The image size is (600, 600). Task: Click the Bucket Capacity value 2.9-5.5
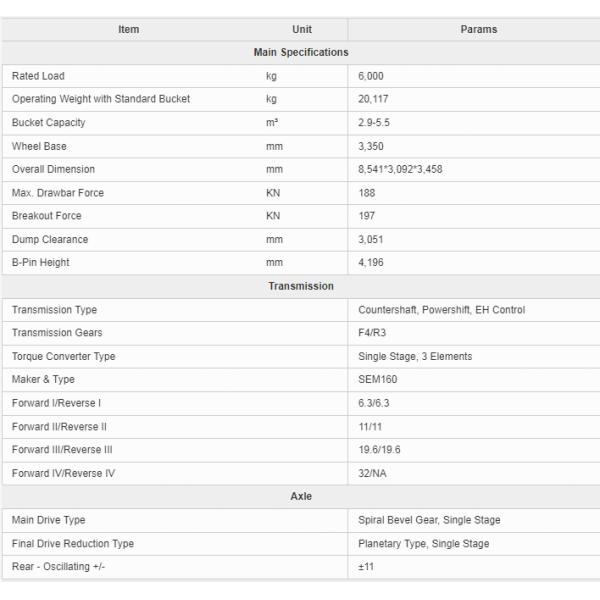375,123
